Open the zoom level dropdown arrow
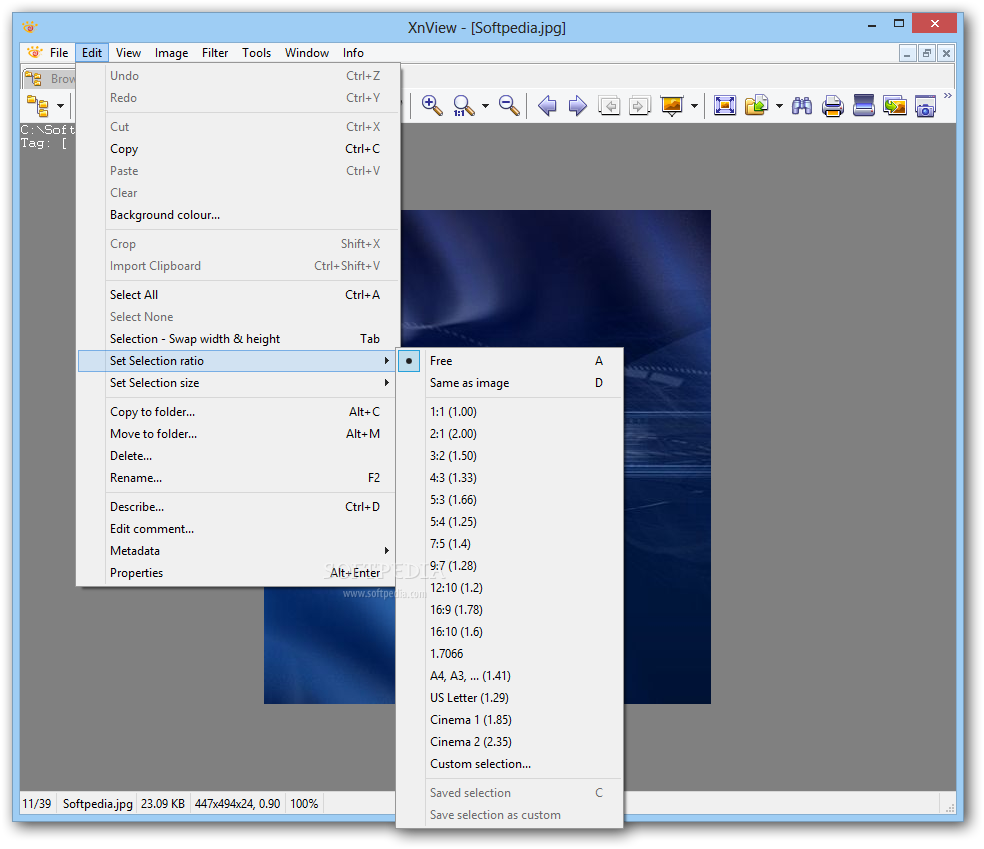Image resolution: width=984 pixels, height=849 pixels. [x=485, y=105]
